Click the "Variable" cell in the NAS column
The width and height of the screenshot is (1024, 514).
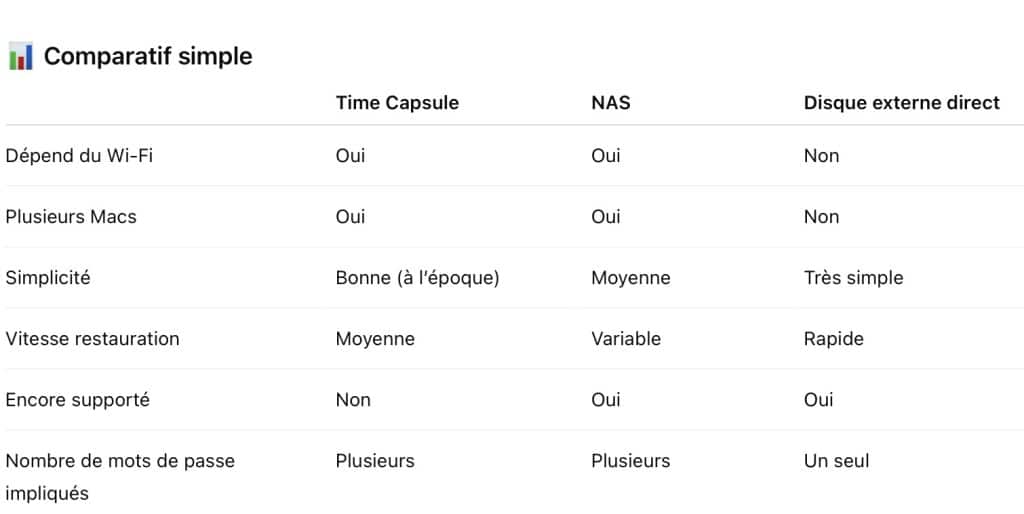[x=626, y=338]
